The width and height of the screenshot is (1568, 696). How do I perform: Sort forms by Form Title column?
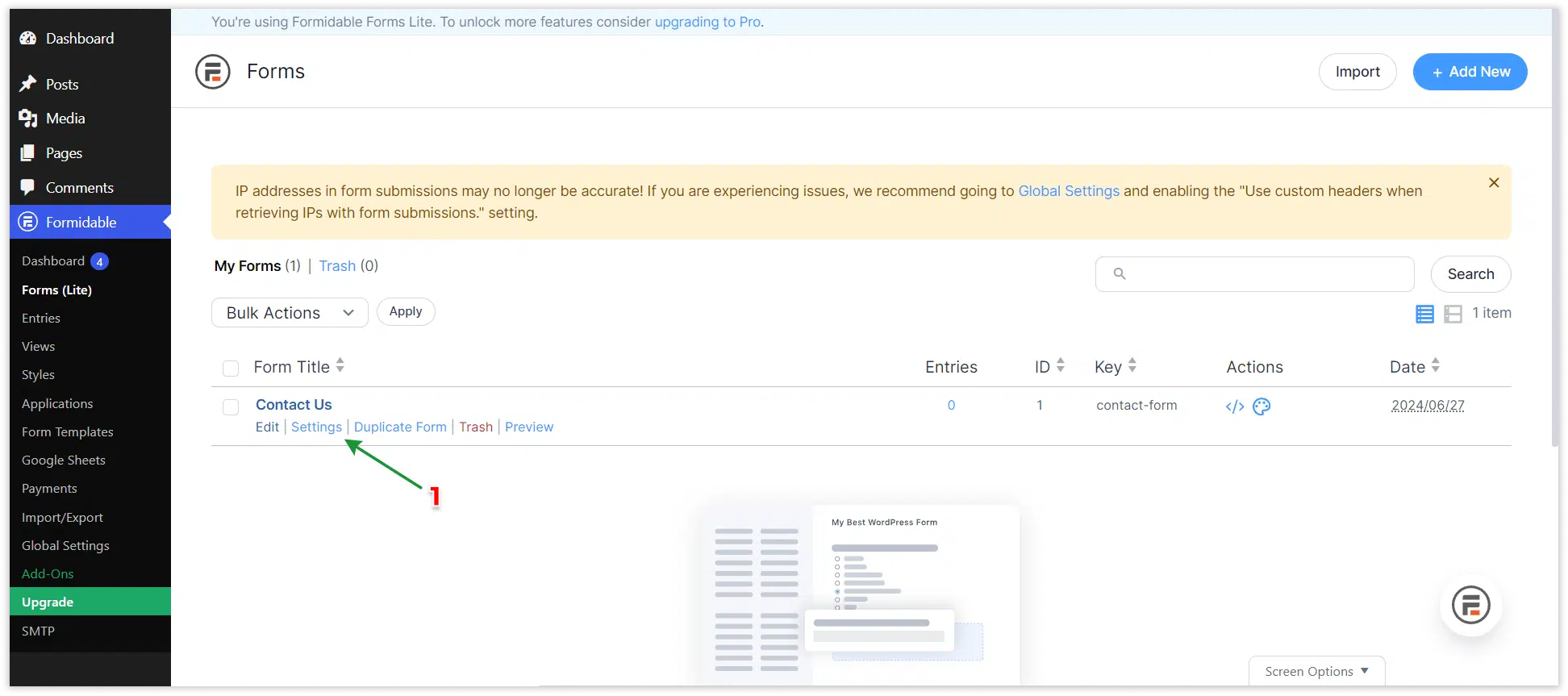(x=291, y=367)
